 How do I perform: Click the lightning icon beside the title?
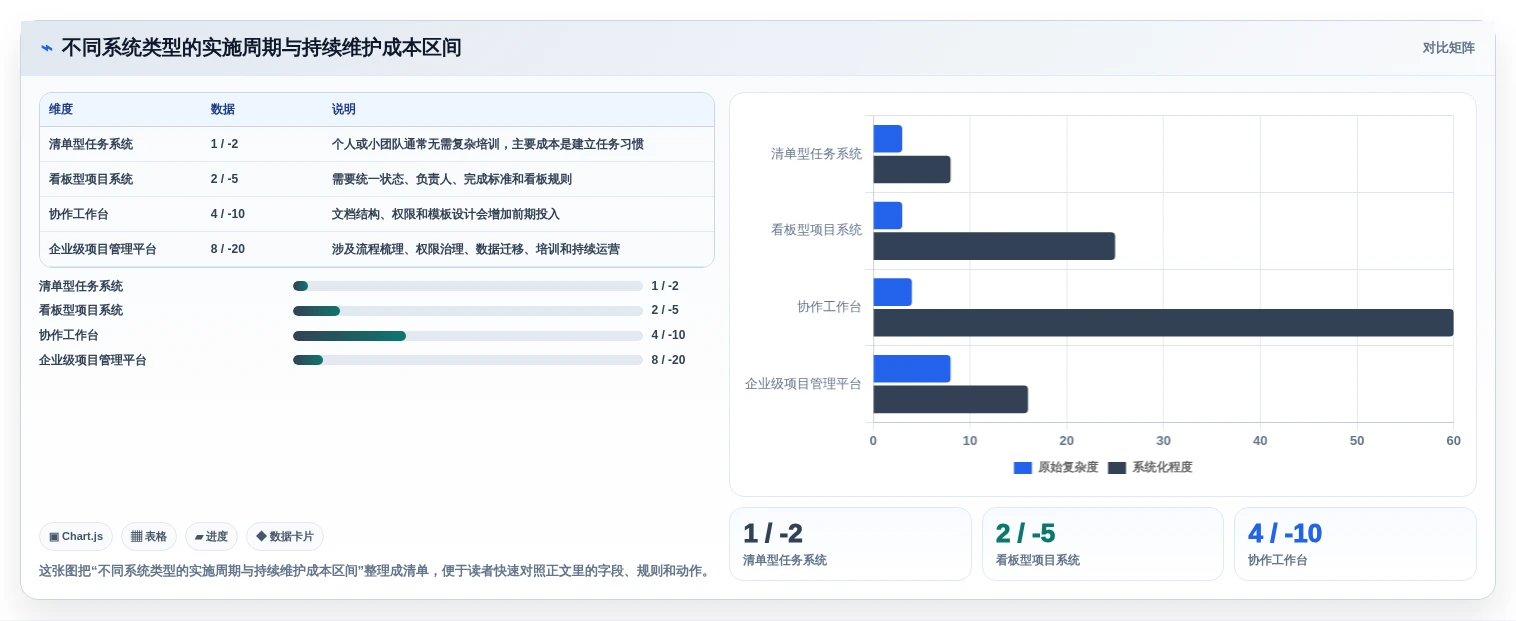47,48
